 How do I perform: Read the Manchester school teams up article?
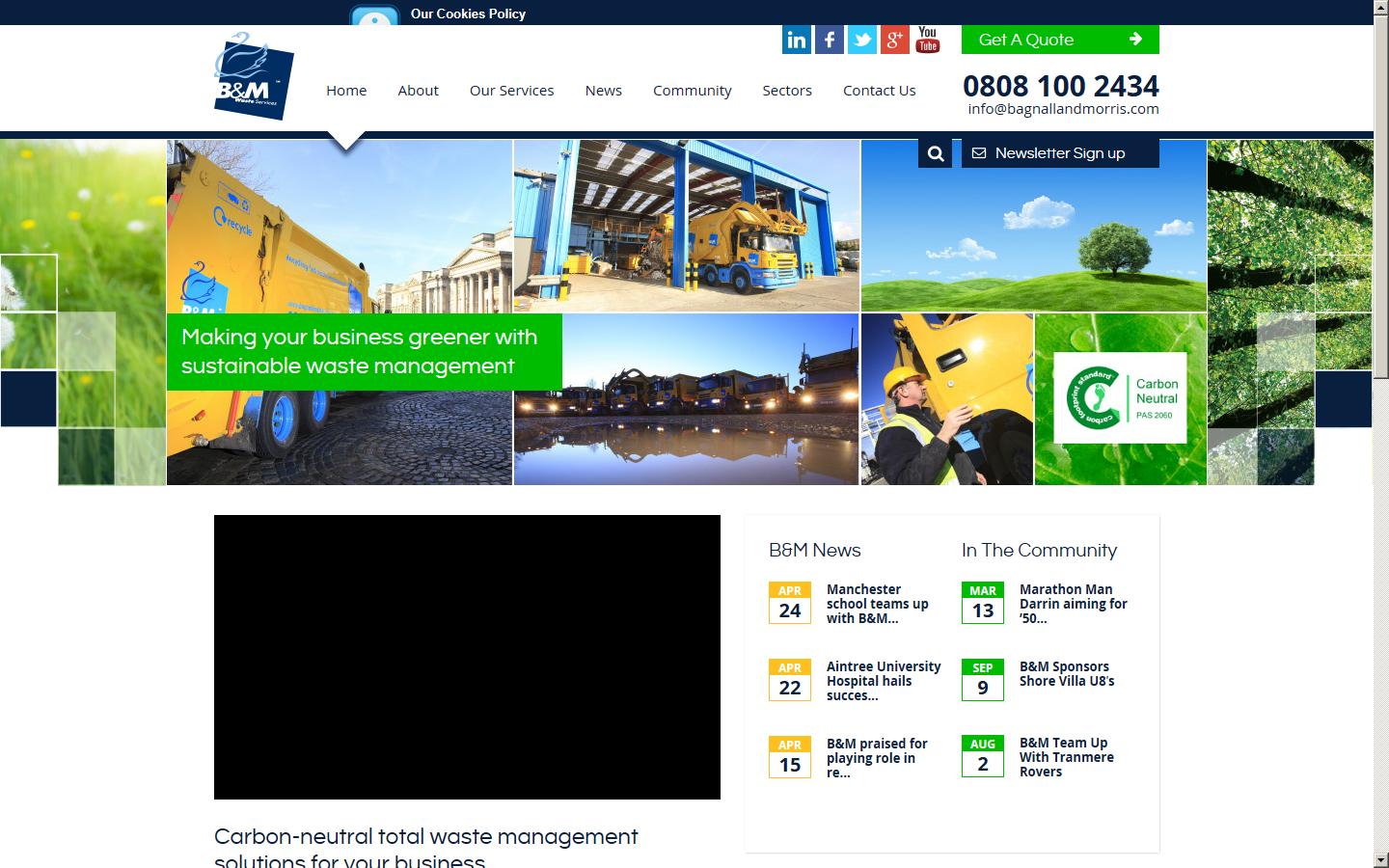click(877, 604)
